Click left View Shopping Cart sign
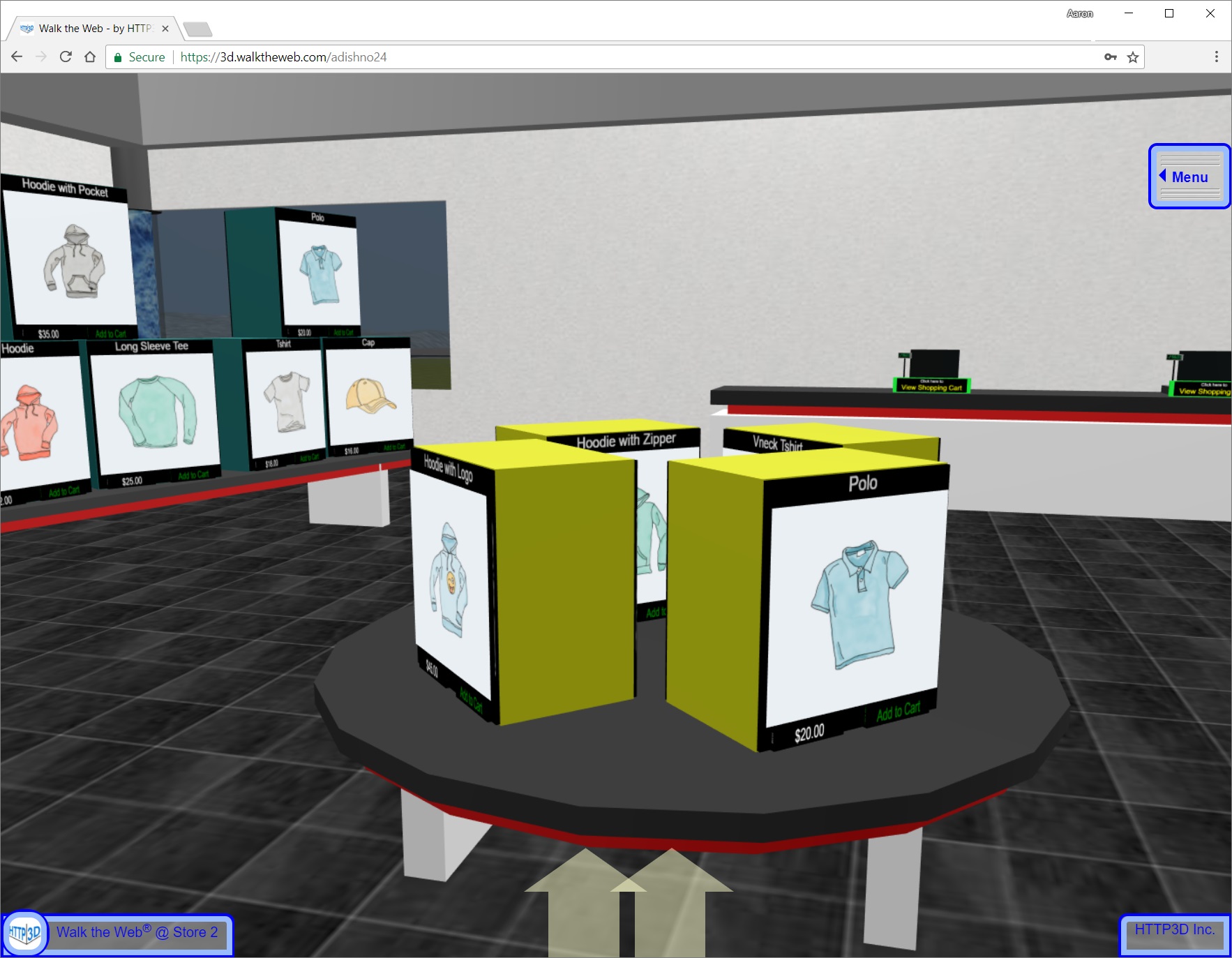Screen dimensions: 1232x958 (931, 386)
